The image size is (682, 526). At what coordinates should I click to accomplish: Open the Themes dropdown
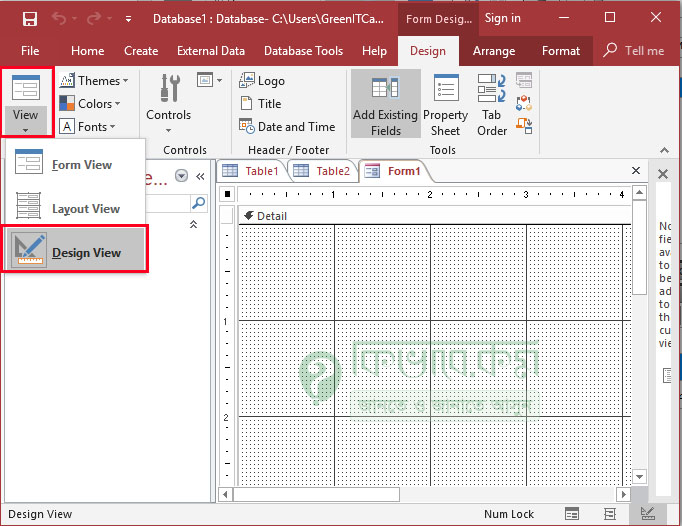pyautogui.click(x=94, y=80)
